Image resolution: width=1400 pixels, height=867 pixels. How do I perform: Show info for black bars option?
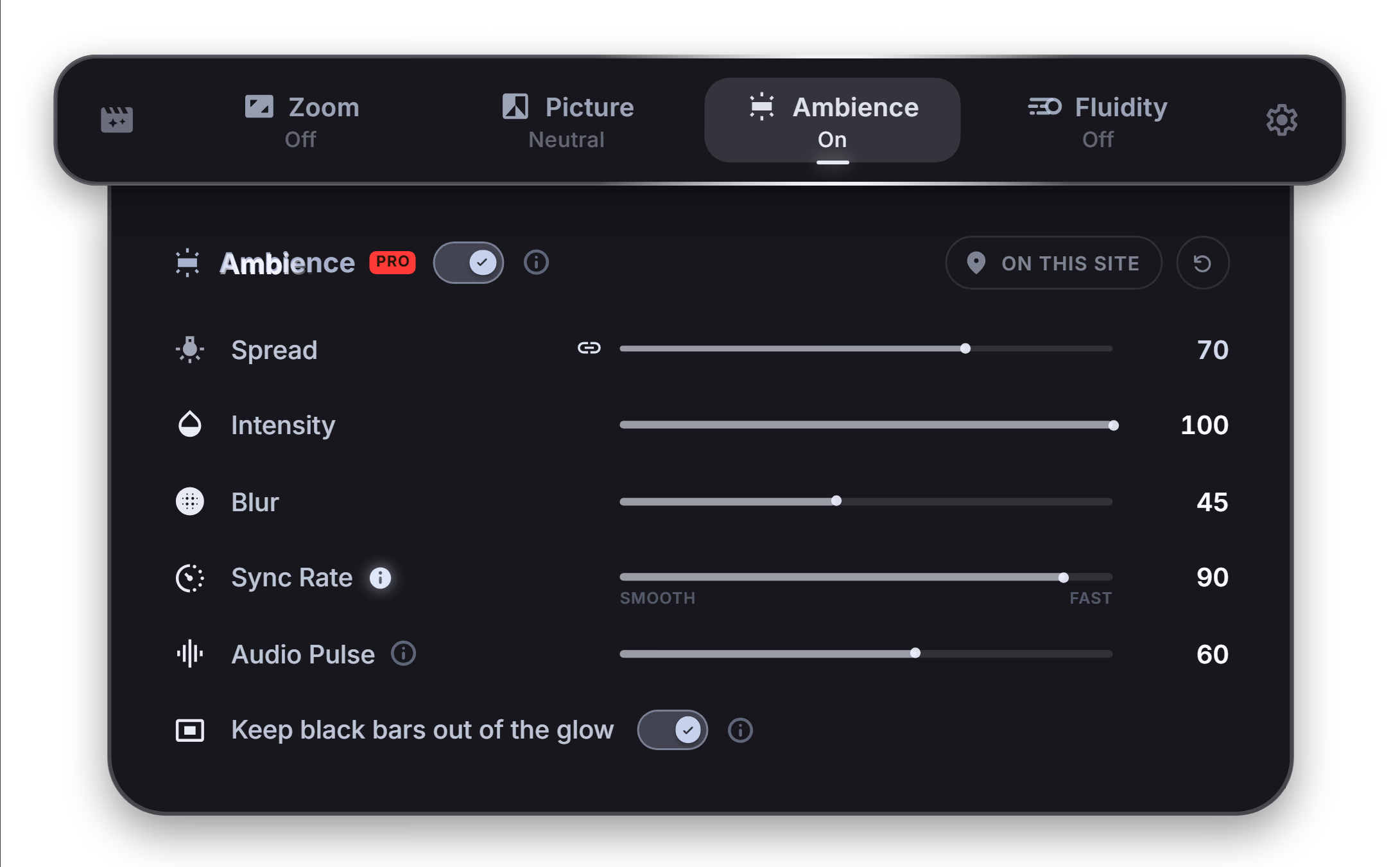[x=740, y=730]
